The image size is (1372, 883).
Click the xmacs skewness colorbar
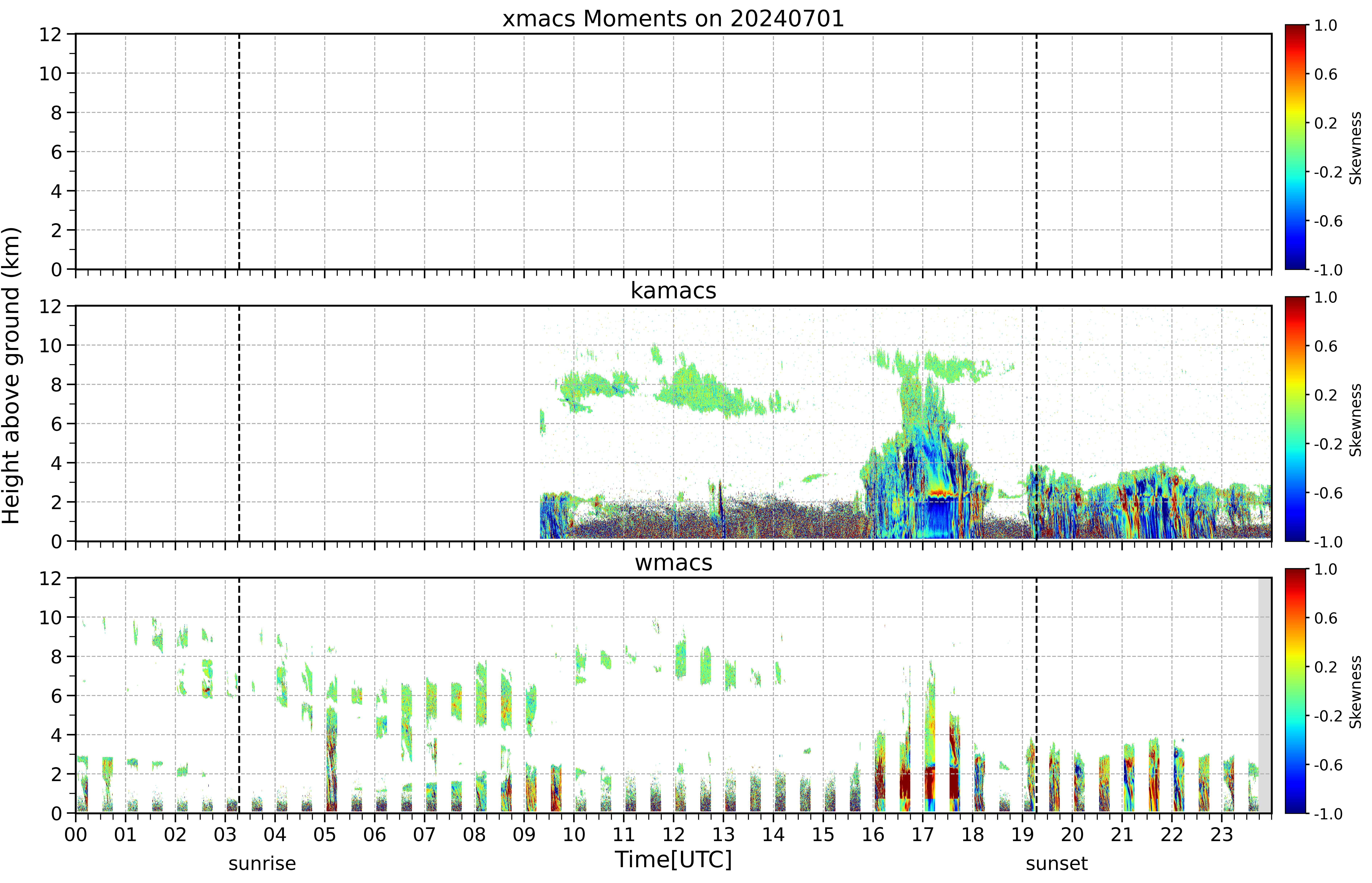click(x=1295, y=147)
